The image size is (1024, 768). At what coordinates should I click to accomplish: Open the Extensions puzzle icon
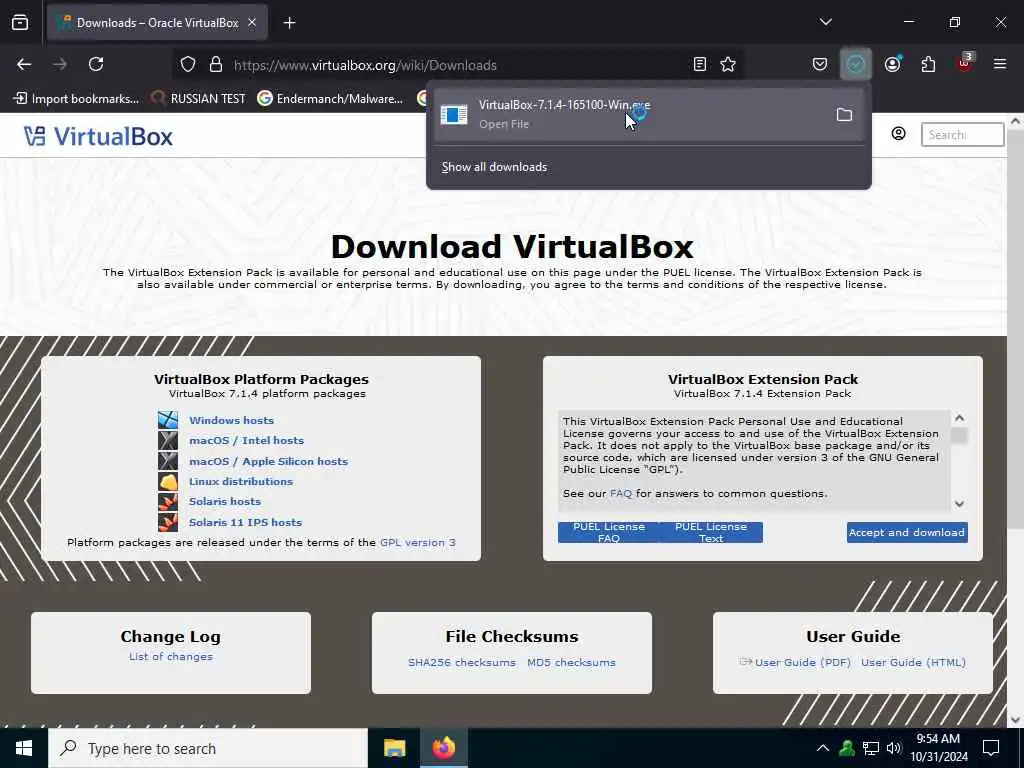coord(928,65)
